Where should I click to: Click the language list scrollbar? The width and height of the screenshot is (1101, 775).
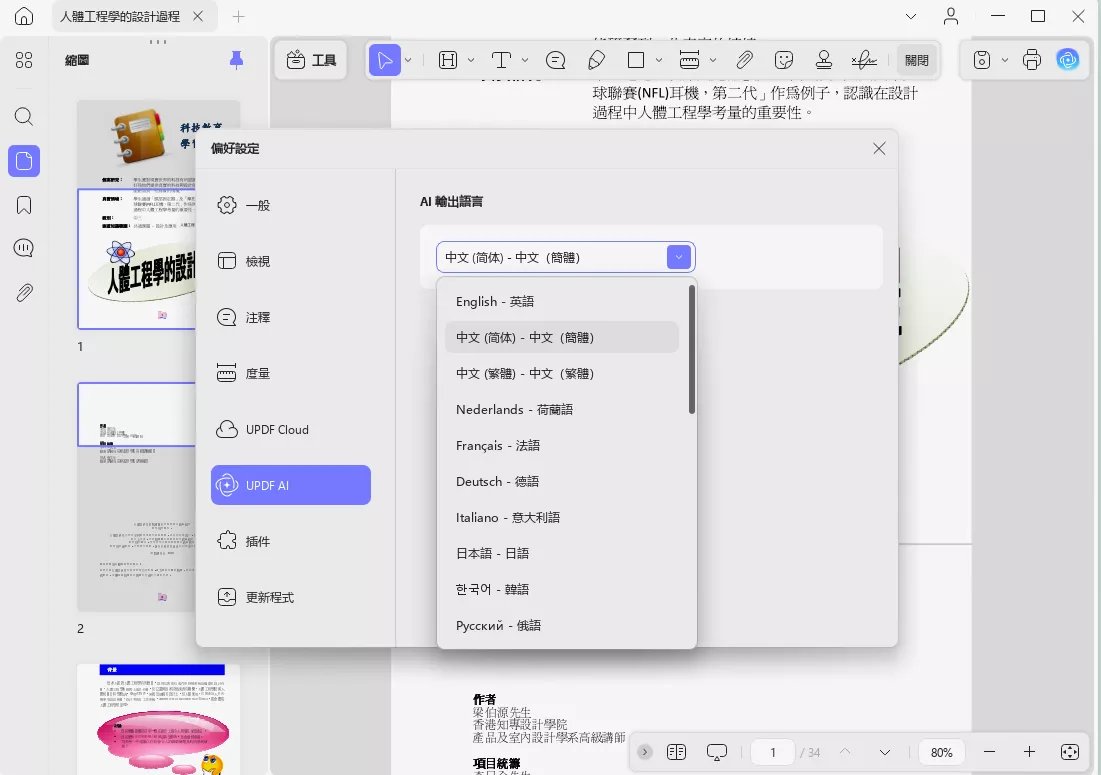point(692,349)
